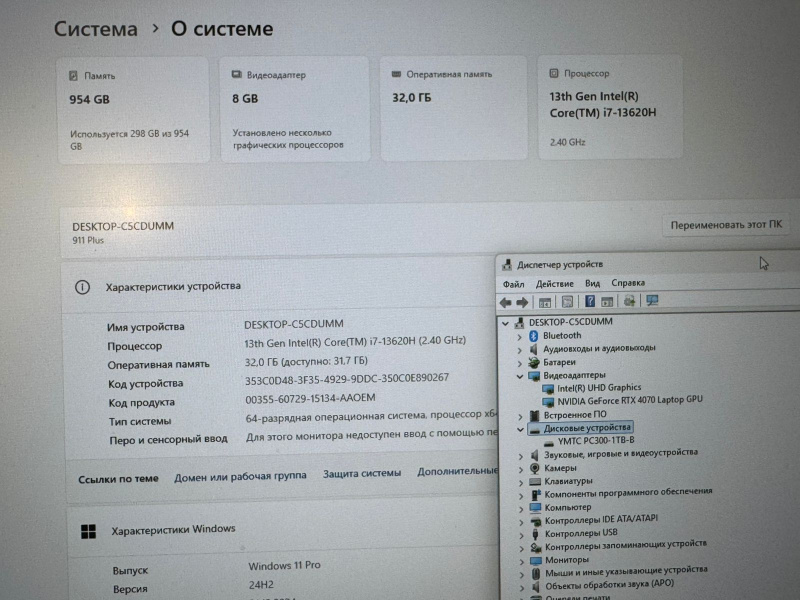The width and height of the screenshot is (800, 600).
Task: Open the Properties toolbar icon in Device Manager
Action: (567, 302)
